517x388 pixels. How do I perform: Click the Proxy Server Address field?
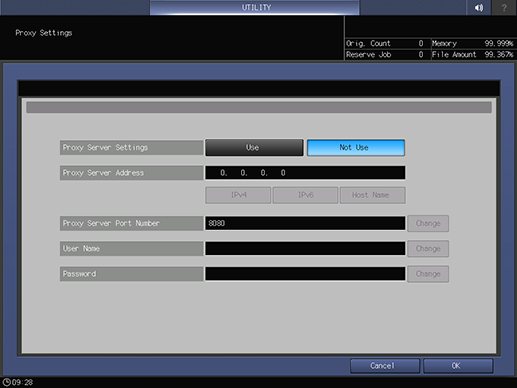click(305, 173)
